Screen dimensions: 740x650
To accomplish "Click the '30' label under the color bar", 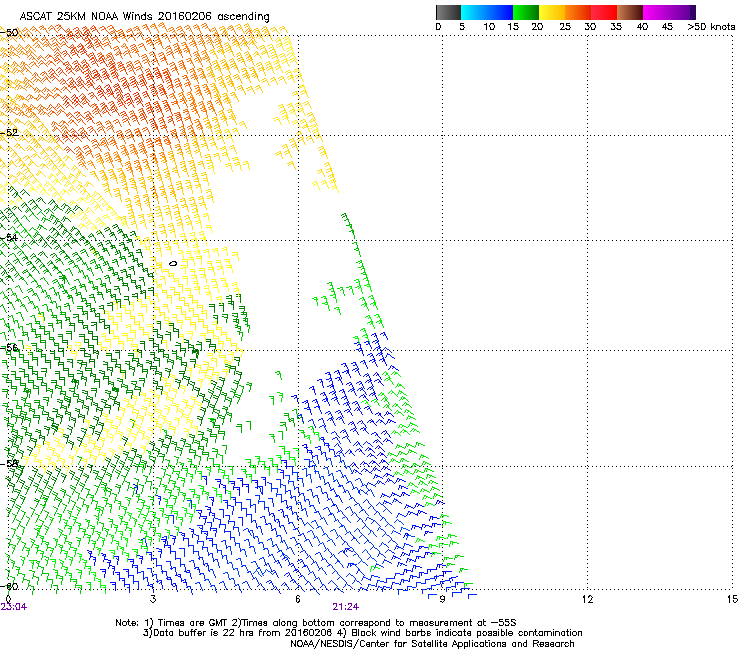I will tap(590, 27).
